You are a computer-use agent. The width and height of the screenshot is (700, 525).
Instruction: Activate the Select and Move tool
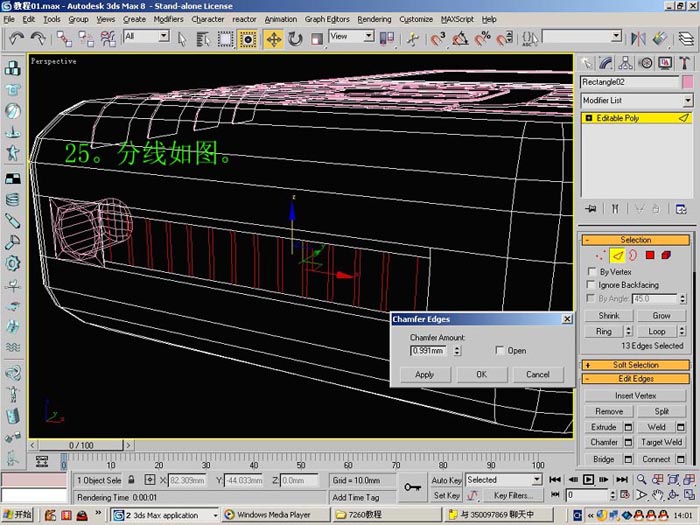(x=274, y=39)
